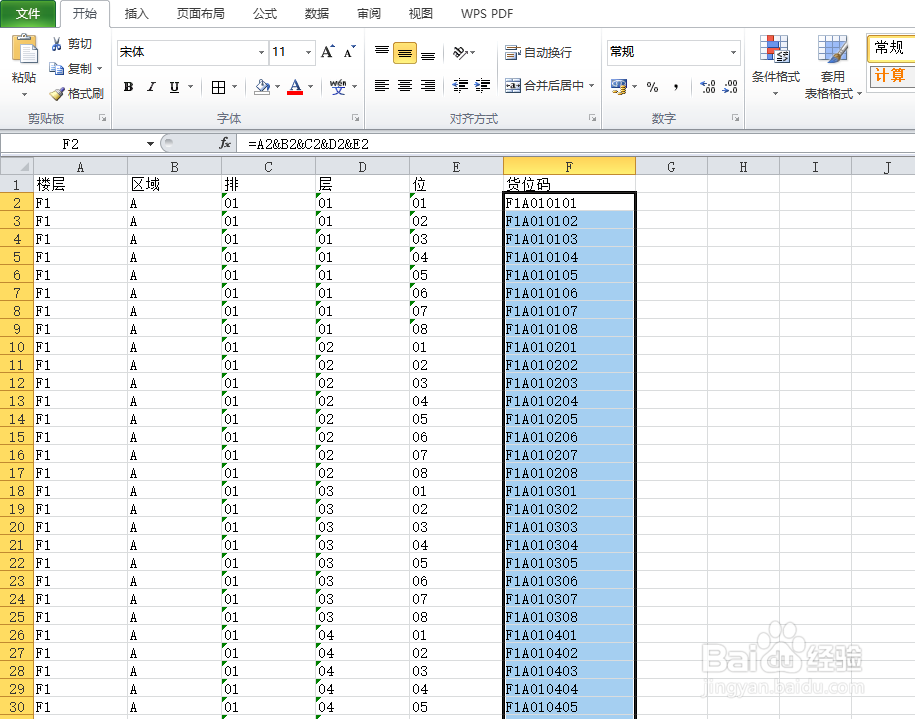Toggle align text left
The image size is (915, 719).
pyautogui.click(x=382, y=86)
